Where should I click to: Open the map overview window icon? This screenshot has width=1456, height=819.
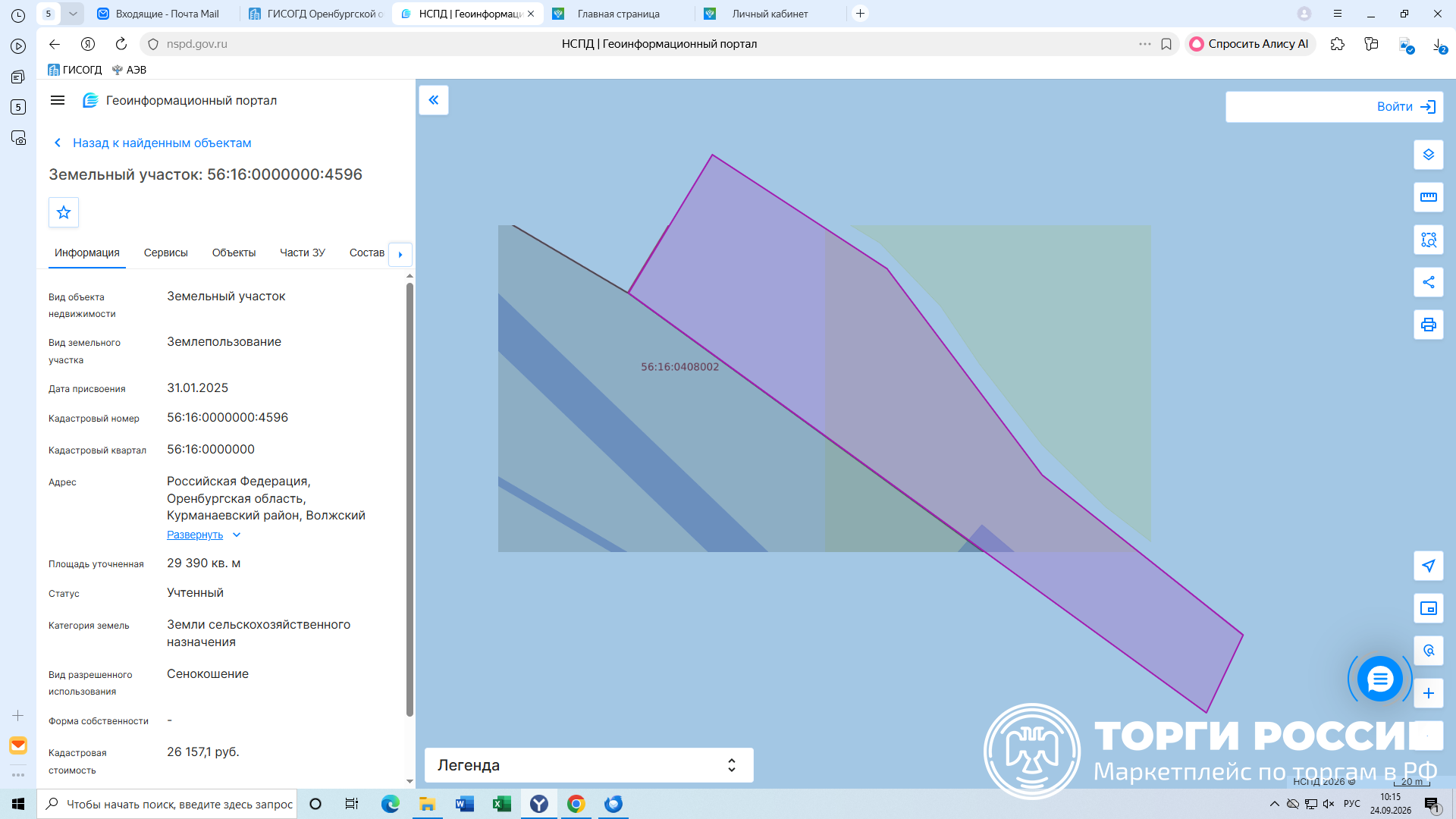point(1429,608)
